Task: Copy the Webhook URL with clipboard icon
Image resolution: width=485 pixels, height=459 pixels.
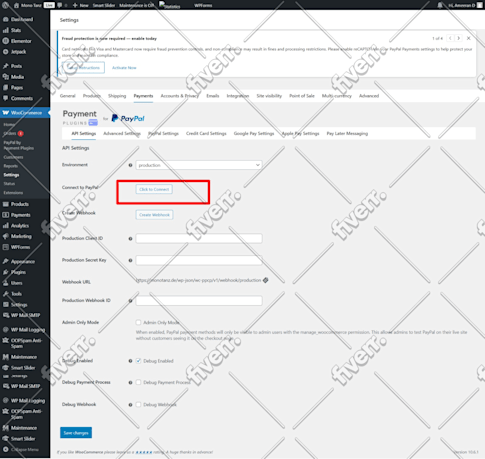Action: tap(266, 280)
